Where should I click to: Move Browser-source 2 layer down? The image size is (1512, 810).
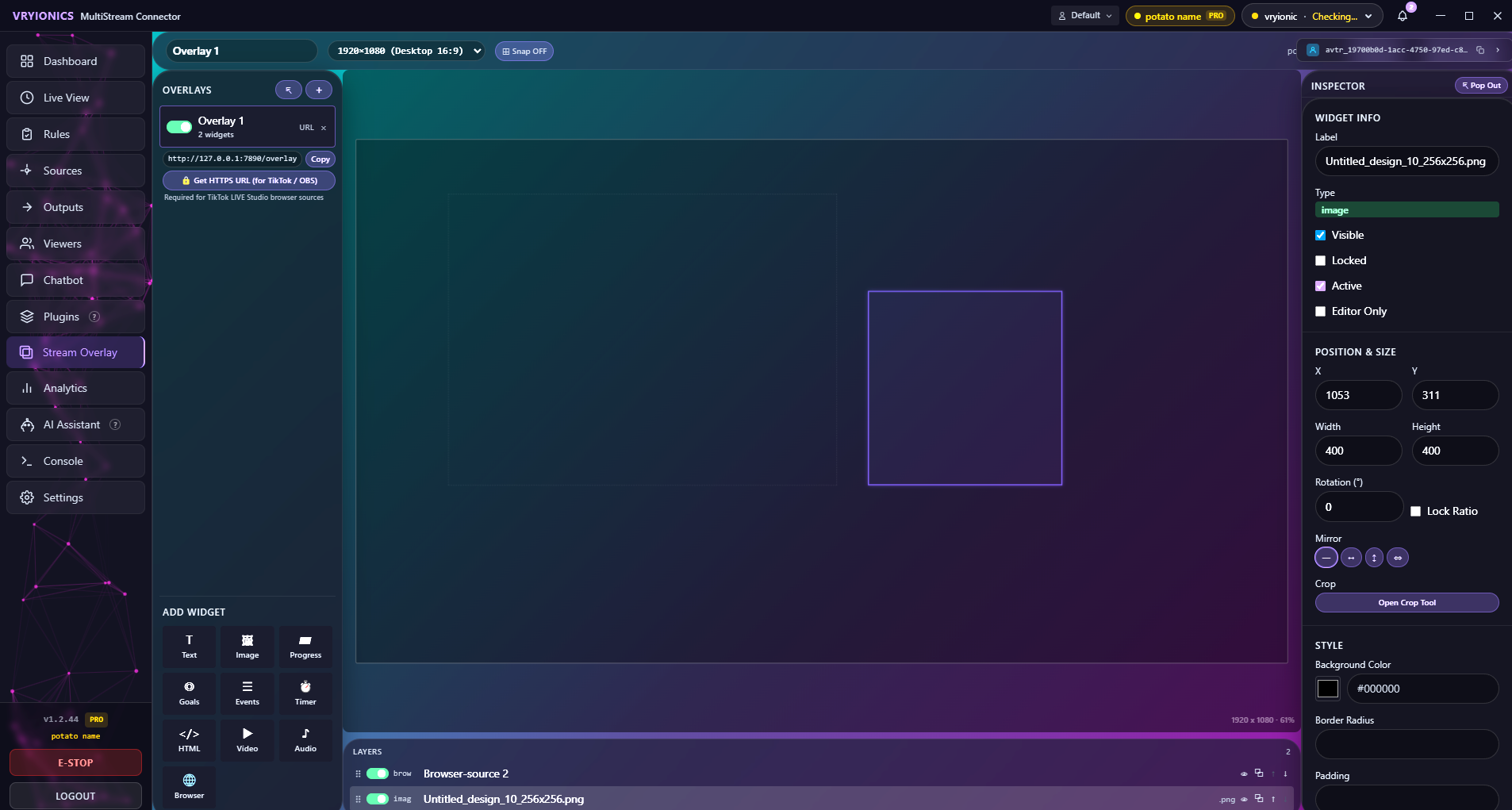tap(1285, 774)
